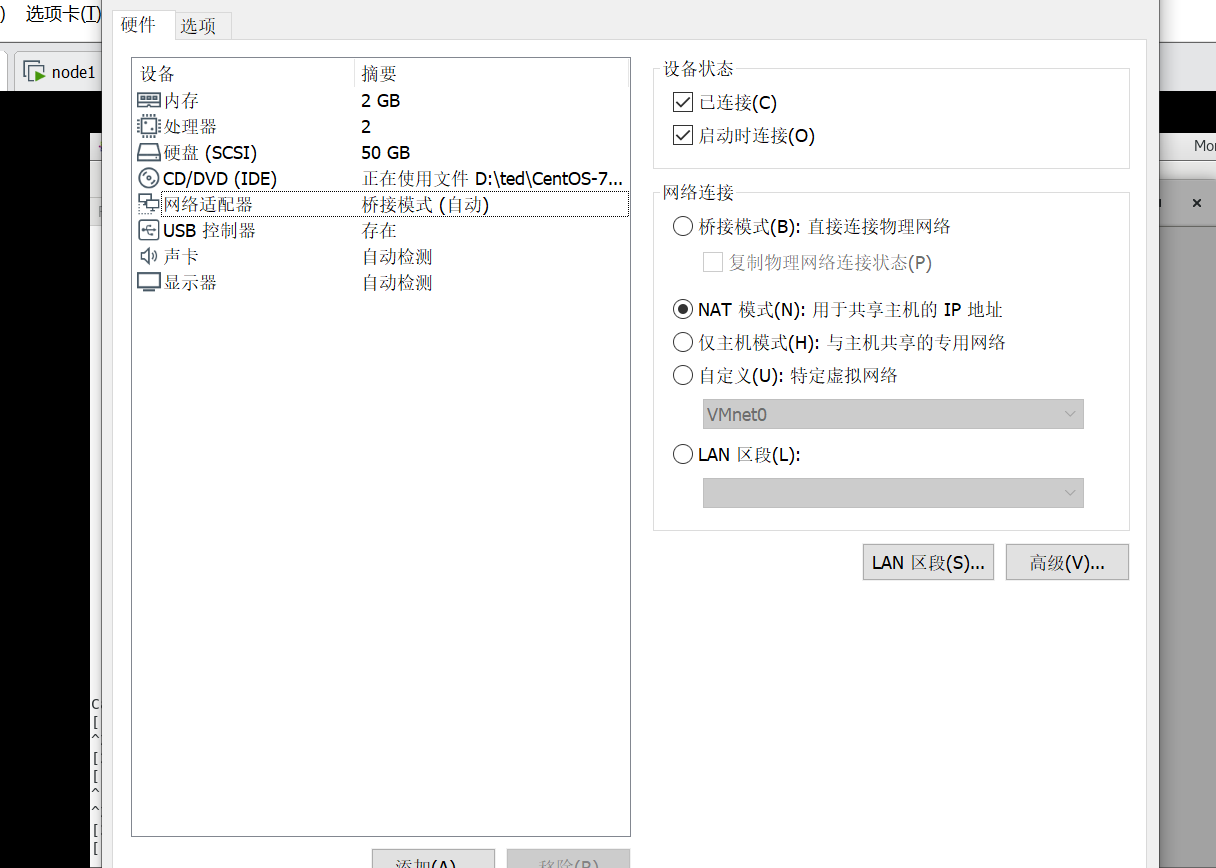This screenshot has width=1216, height=868.
Task: Click the display (显示器) monitor icon
Action: (x=148, y=283)
